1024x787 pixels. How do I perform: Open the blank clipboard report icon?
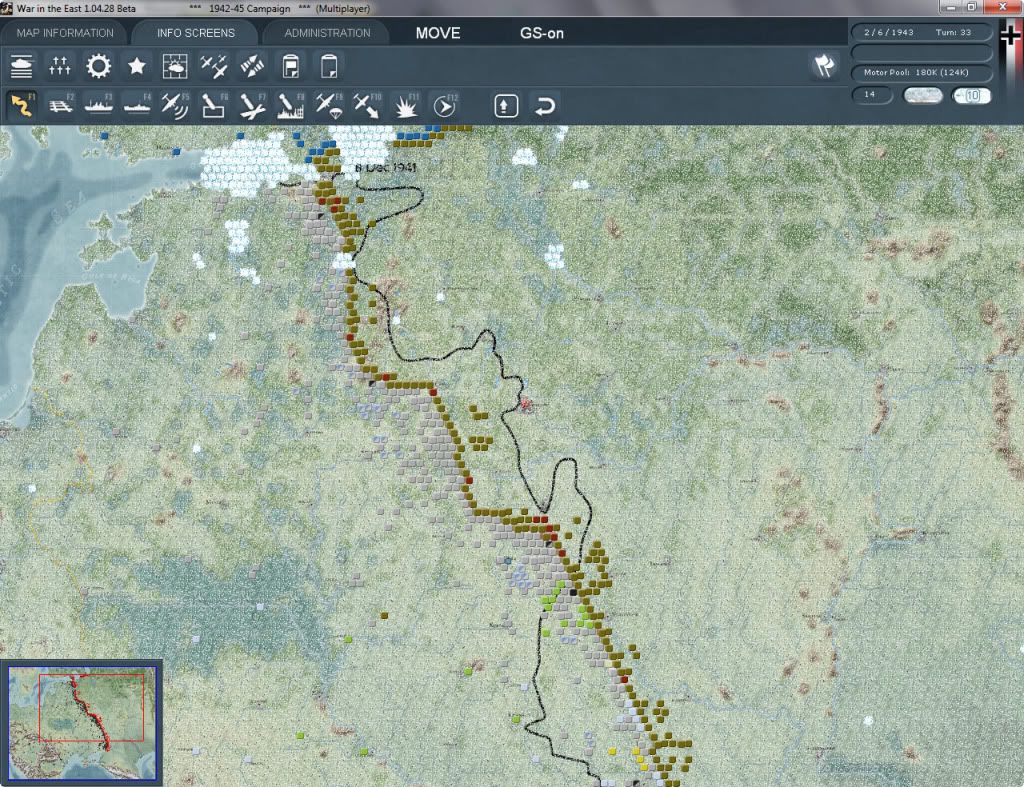[329, 67]
